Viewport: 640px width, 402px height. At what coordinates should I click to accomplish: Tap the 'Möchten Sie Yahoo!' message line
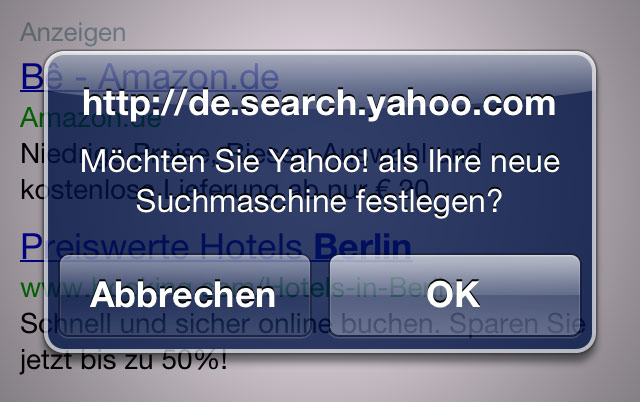click(320, 161)
